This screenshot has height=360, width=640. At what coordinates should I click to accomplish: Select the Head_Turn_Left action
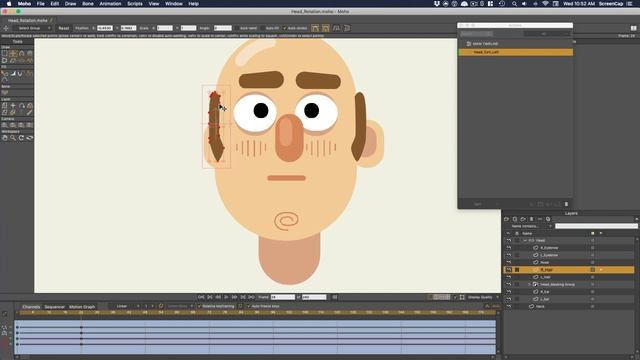point(516,52)
